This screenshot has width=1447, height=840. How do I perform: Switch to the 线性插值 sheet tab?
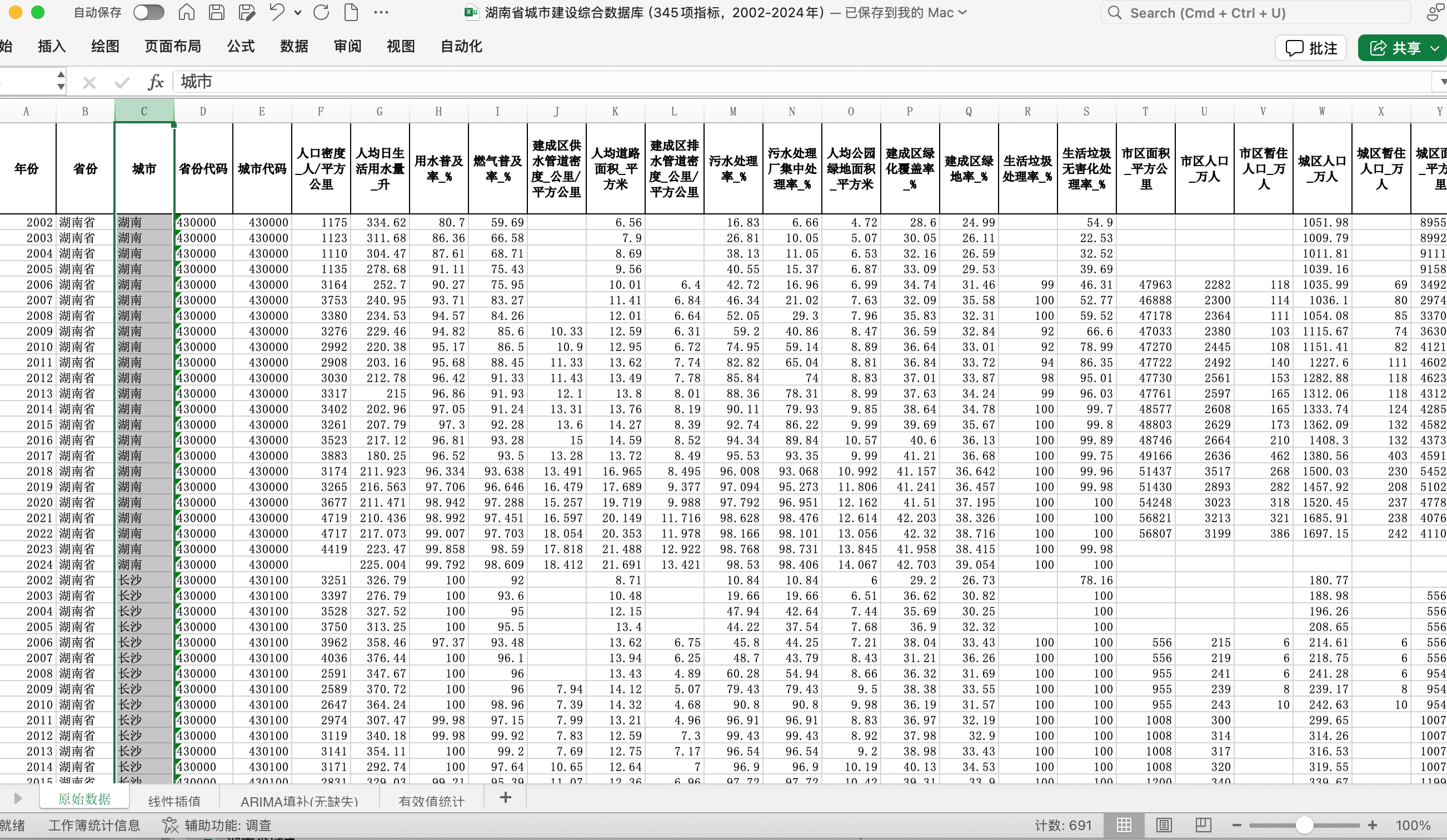[x=174, y=801]
